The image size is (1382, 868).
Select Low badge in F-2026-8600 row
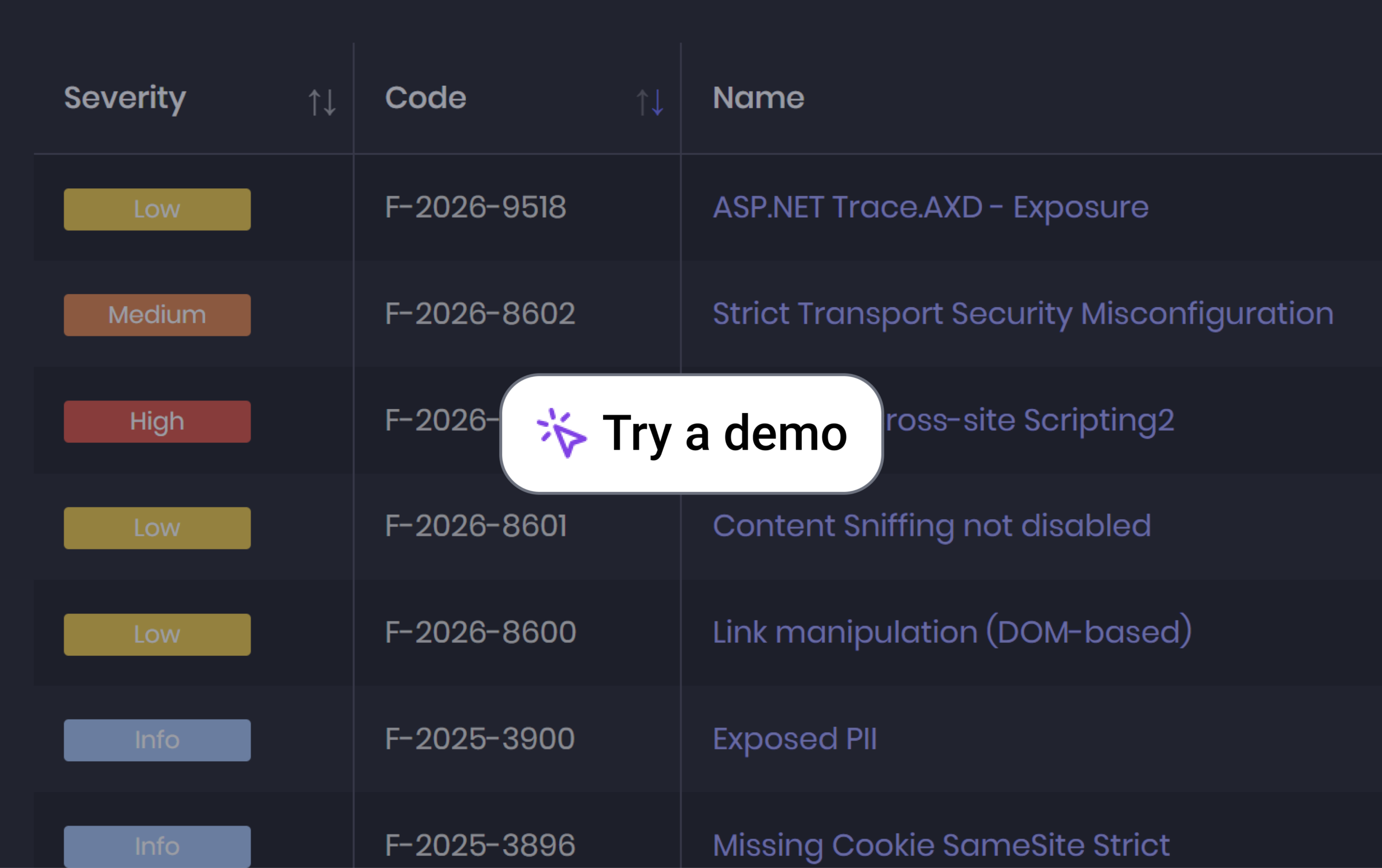click(157, 634)
